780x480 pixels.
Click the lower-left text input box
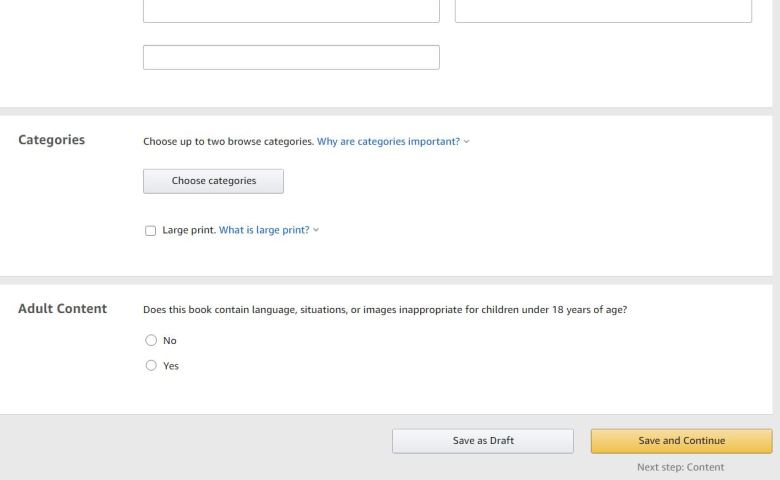(291, 57)
